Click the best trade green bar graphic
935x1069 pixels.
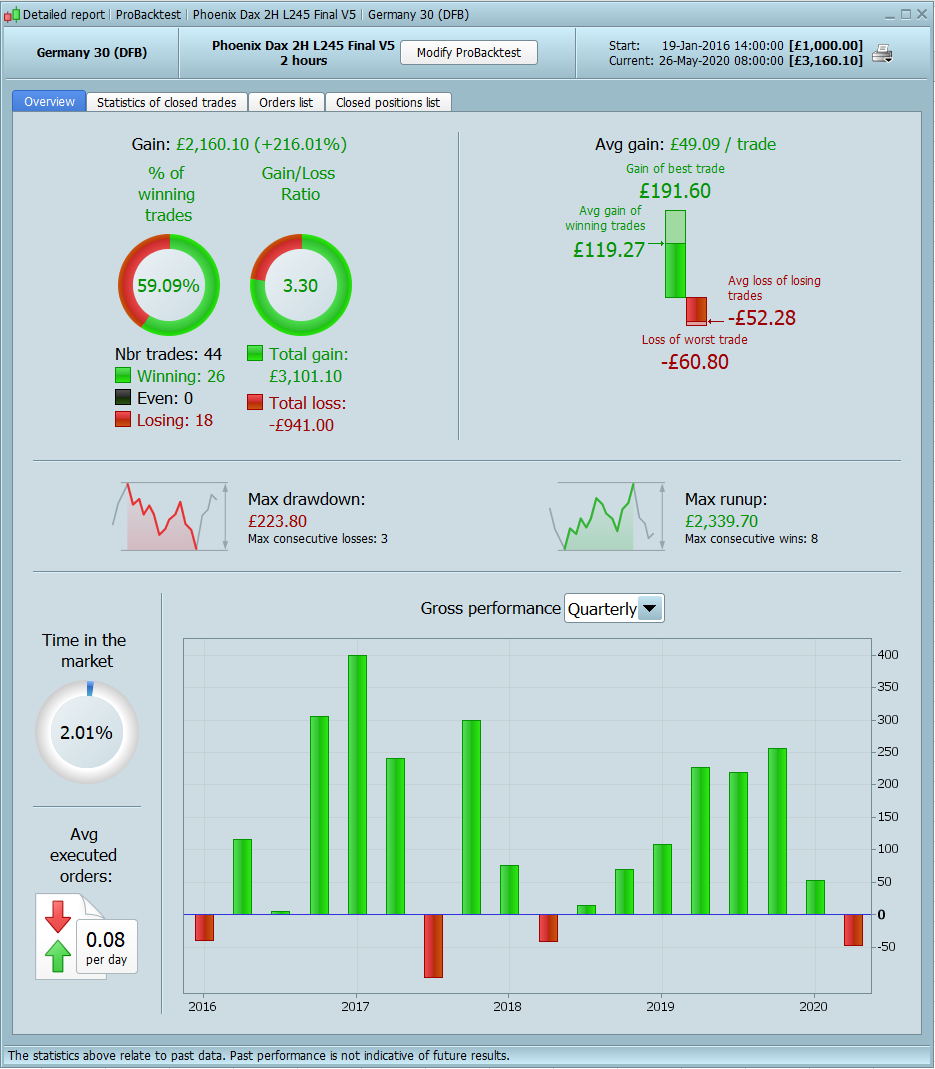tap(675, 254)
